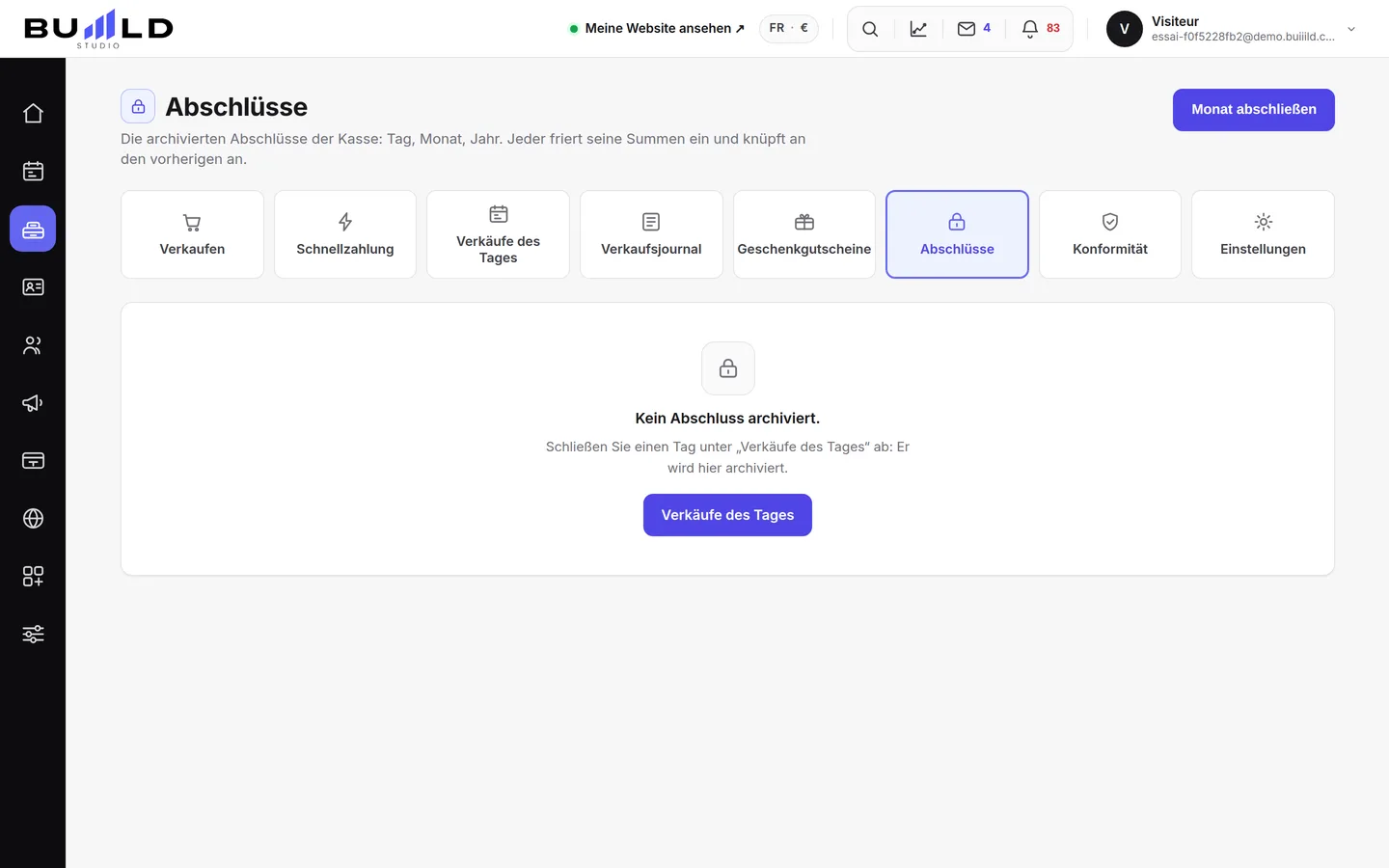This screenshot has height=868, width=1389.
Task: Open the sliders settings sidebar icon
Action: click(x=33, y=635)
